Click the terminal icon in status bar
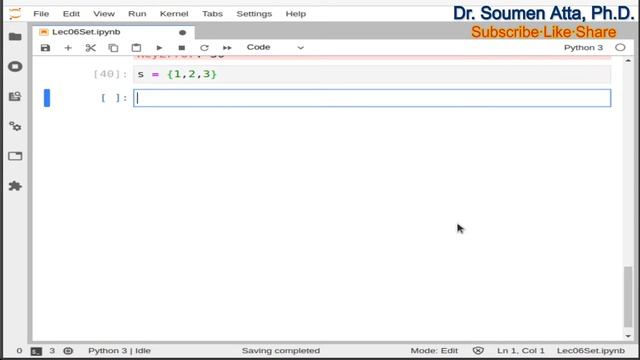 [x=36, y=351]
